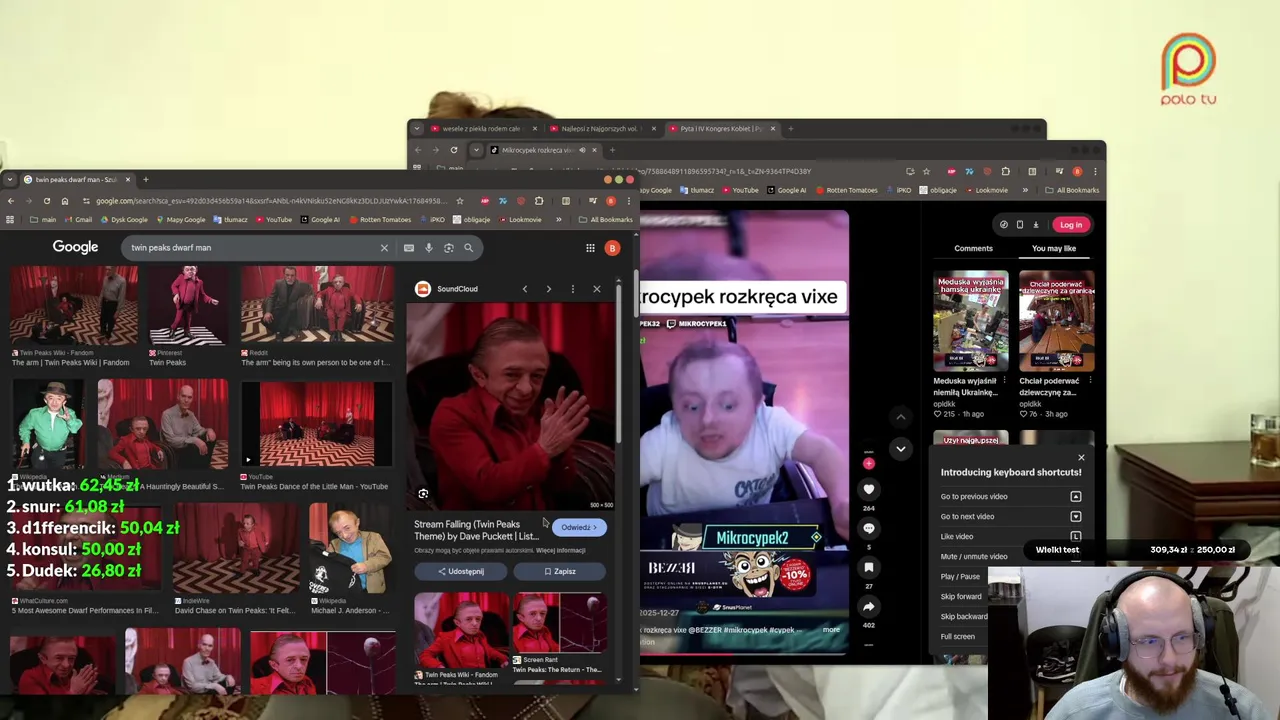
Task: Close the keyboard shortcuts popup
Action: pos(1081,458)
